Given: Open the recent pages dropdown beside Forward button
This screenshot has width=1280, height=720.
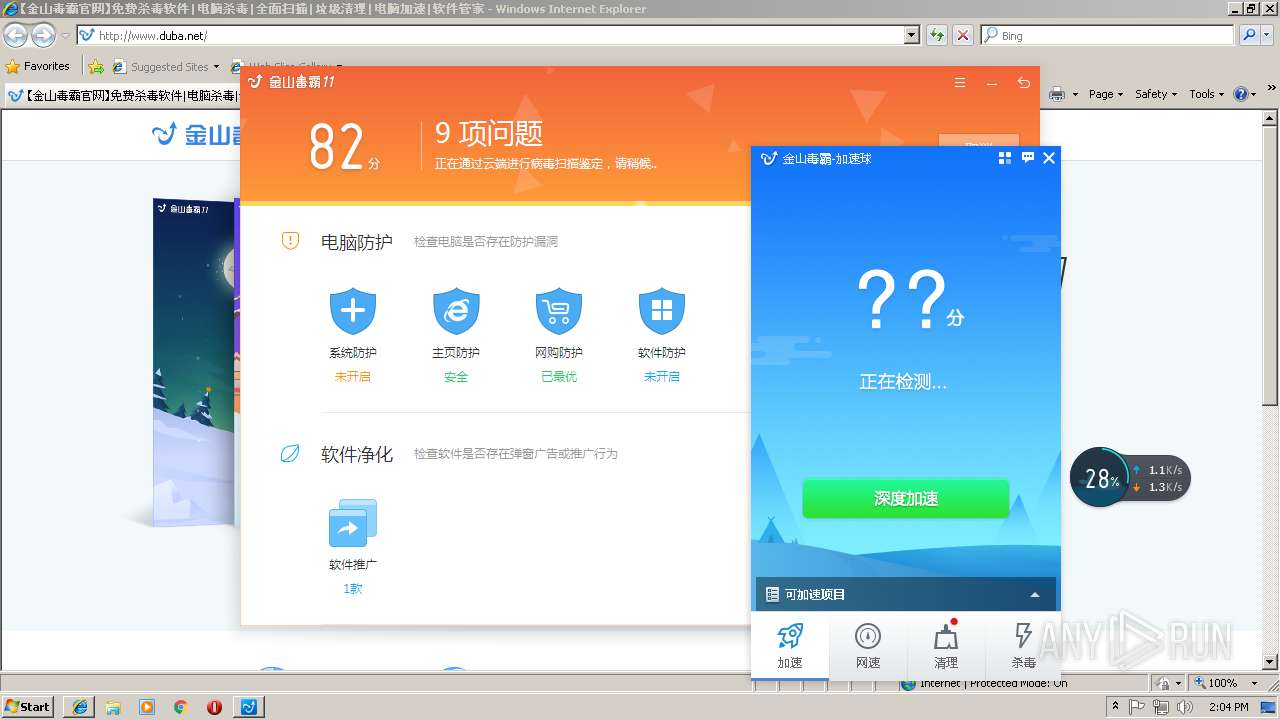Looking at the screenshot, I should (x=65, y=35).
